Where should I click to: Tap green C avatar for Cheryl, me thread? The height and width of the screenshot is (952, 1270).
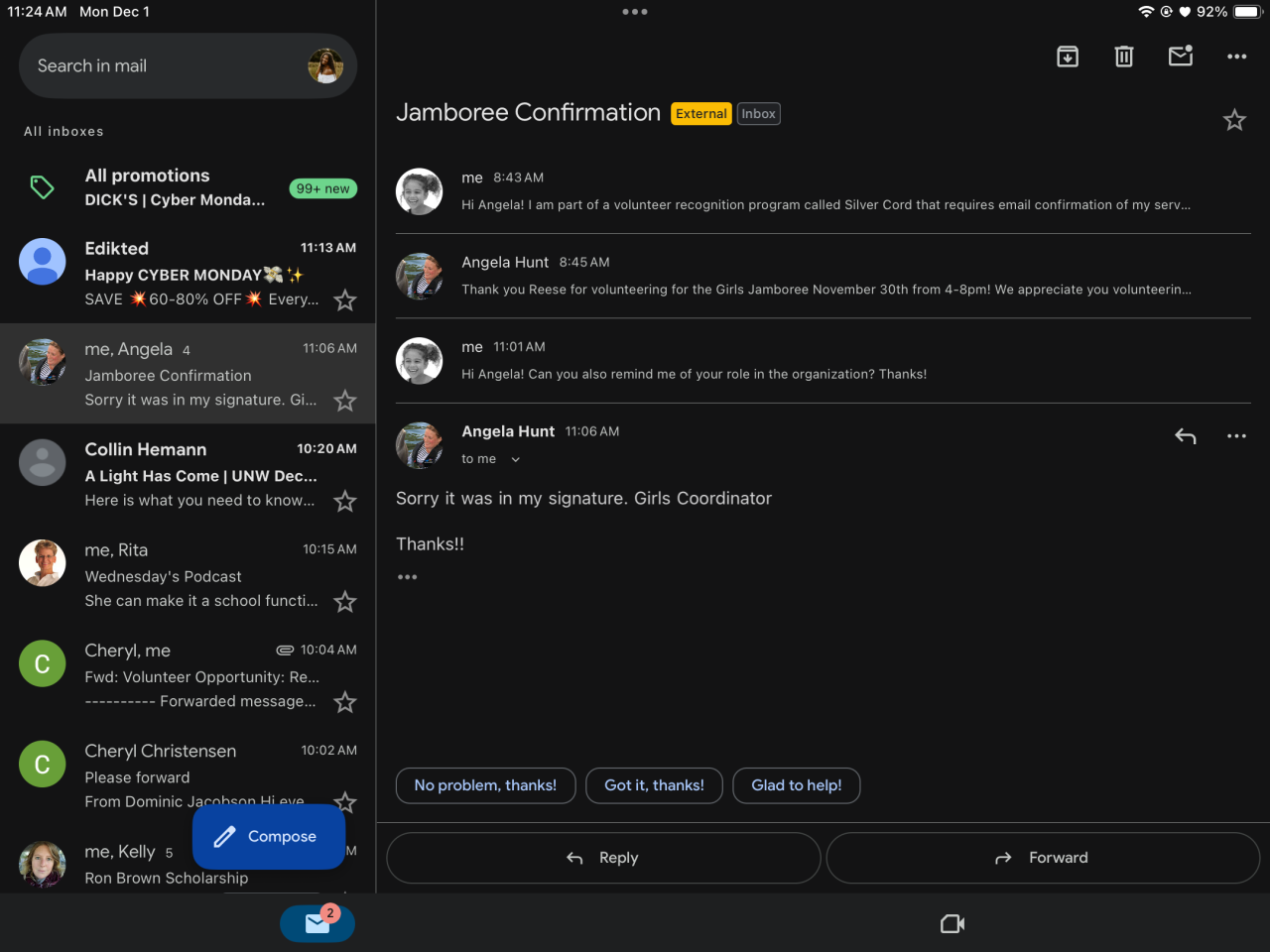[x=43, y=663]
